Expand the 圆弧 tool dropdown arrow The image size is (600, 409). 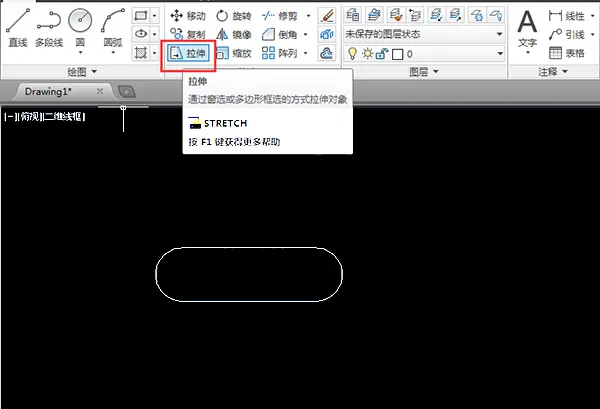[x=113, y=52]
